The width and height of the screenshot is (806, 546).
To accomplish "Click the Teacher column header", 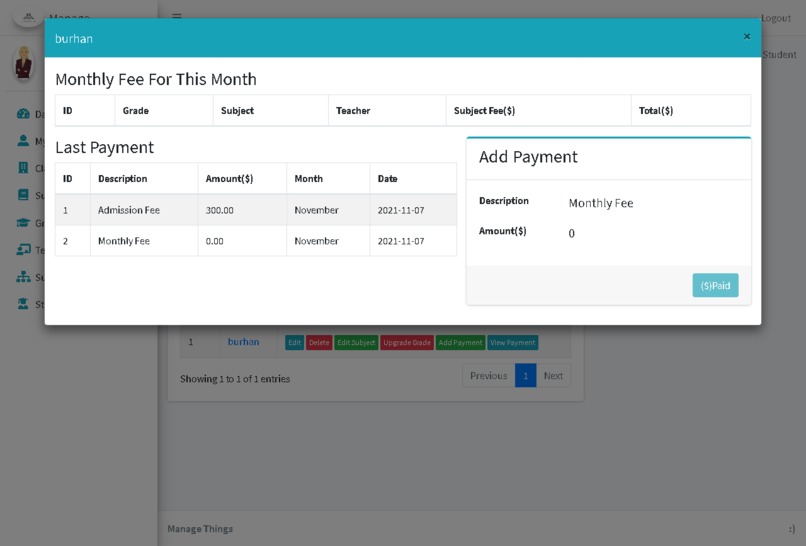I will [387, 111].
